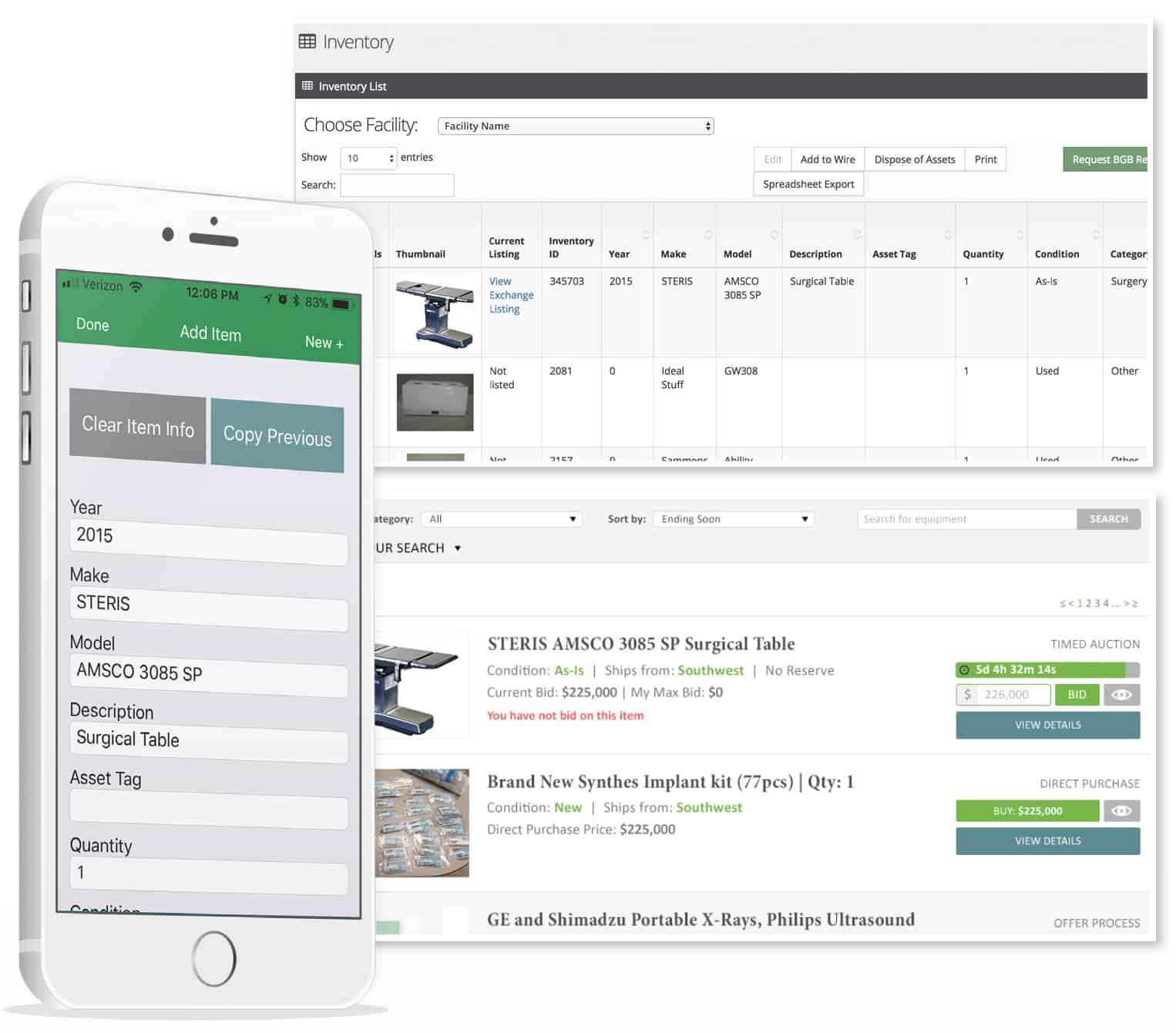The width and height of the screenshot is (1176, 1033).
Task: Click inventory ID cell 345703
Action: click(x=566, y=281)
